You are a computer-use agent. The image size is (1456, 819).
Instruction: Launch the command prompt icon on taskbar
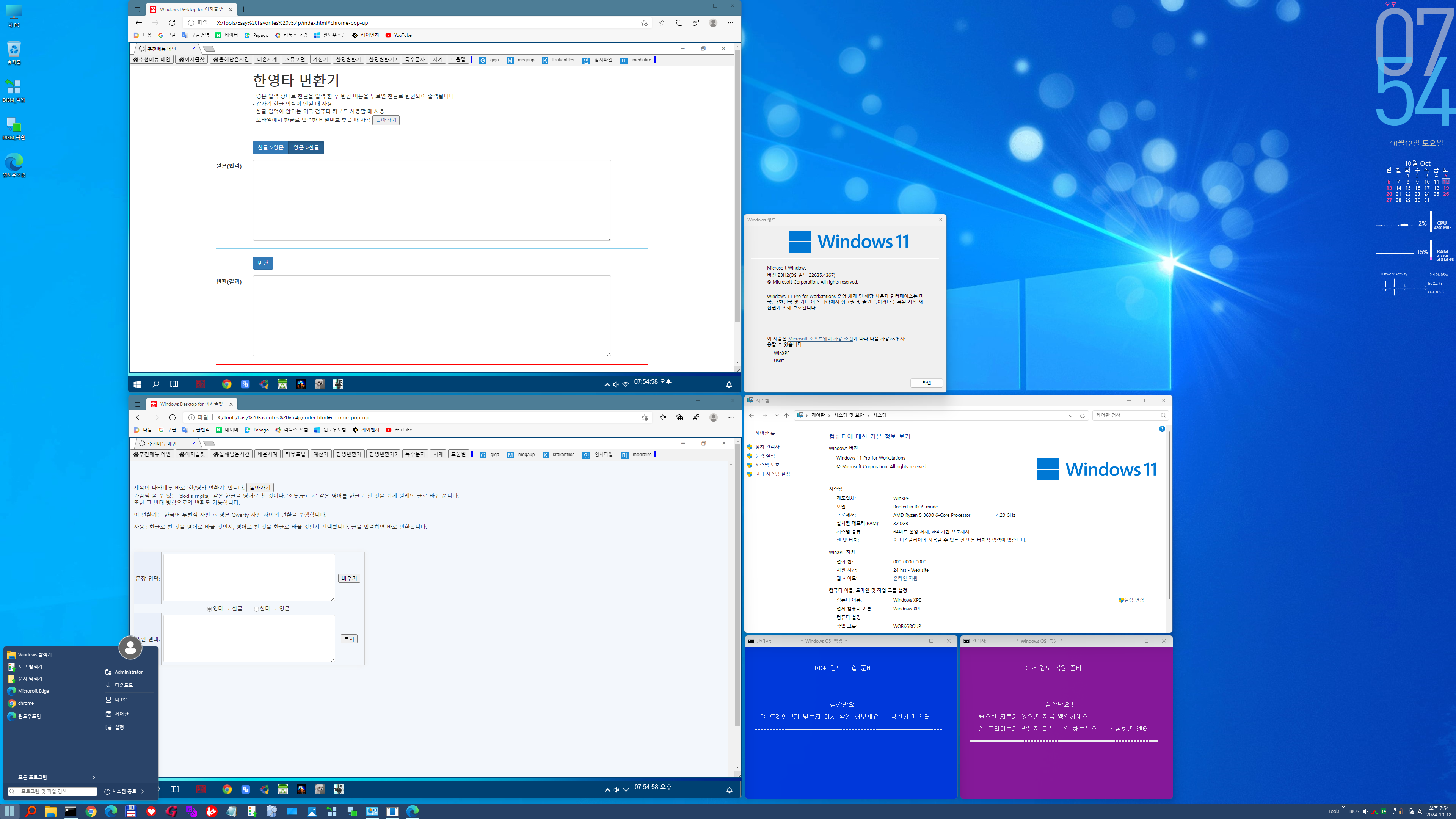71,811
